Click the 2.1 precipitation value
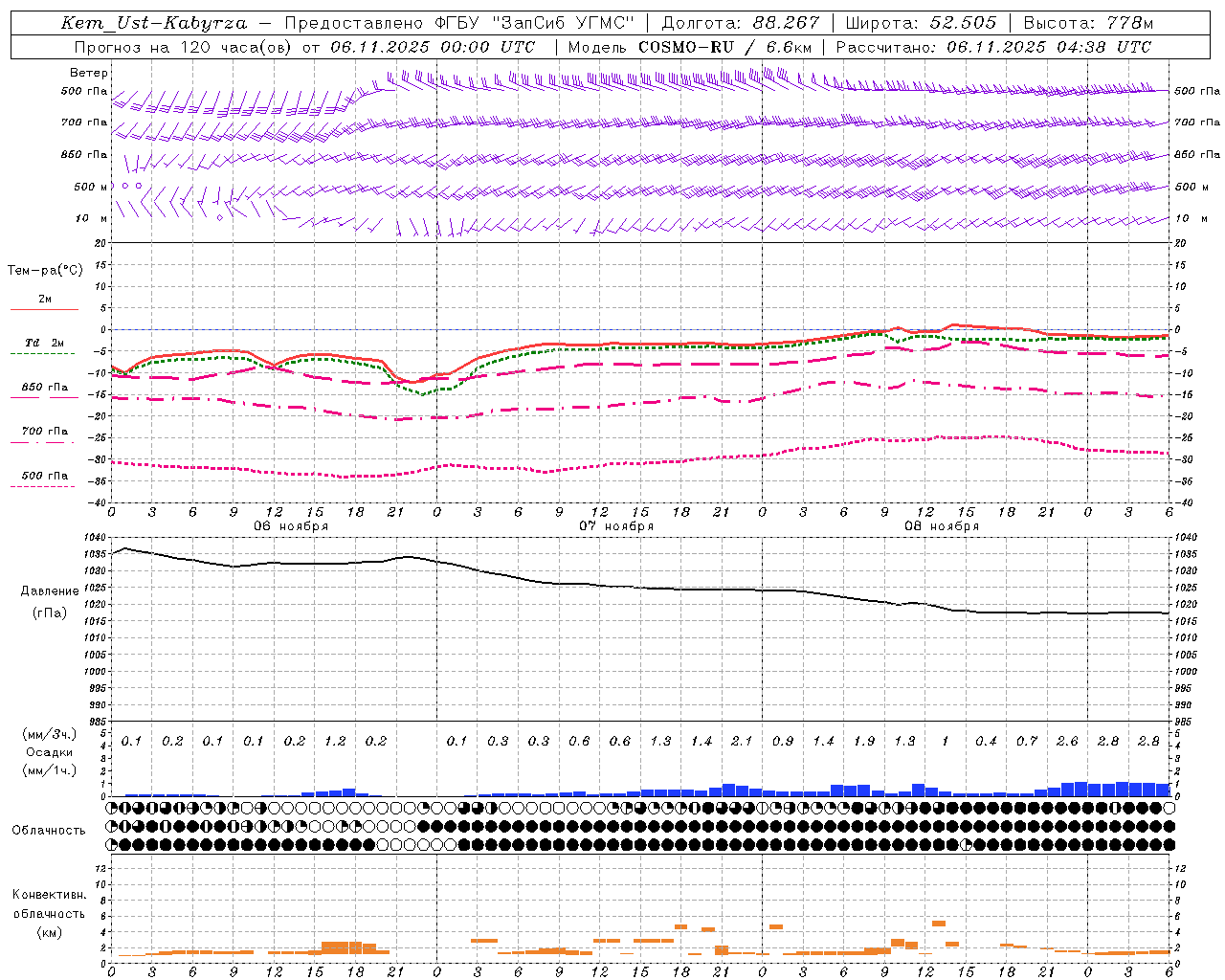Image resolution: width=1225 pixels, height=980 pixels. coord(742,741)
